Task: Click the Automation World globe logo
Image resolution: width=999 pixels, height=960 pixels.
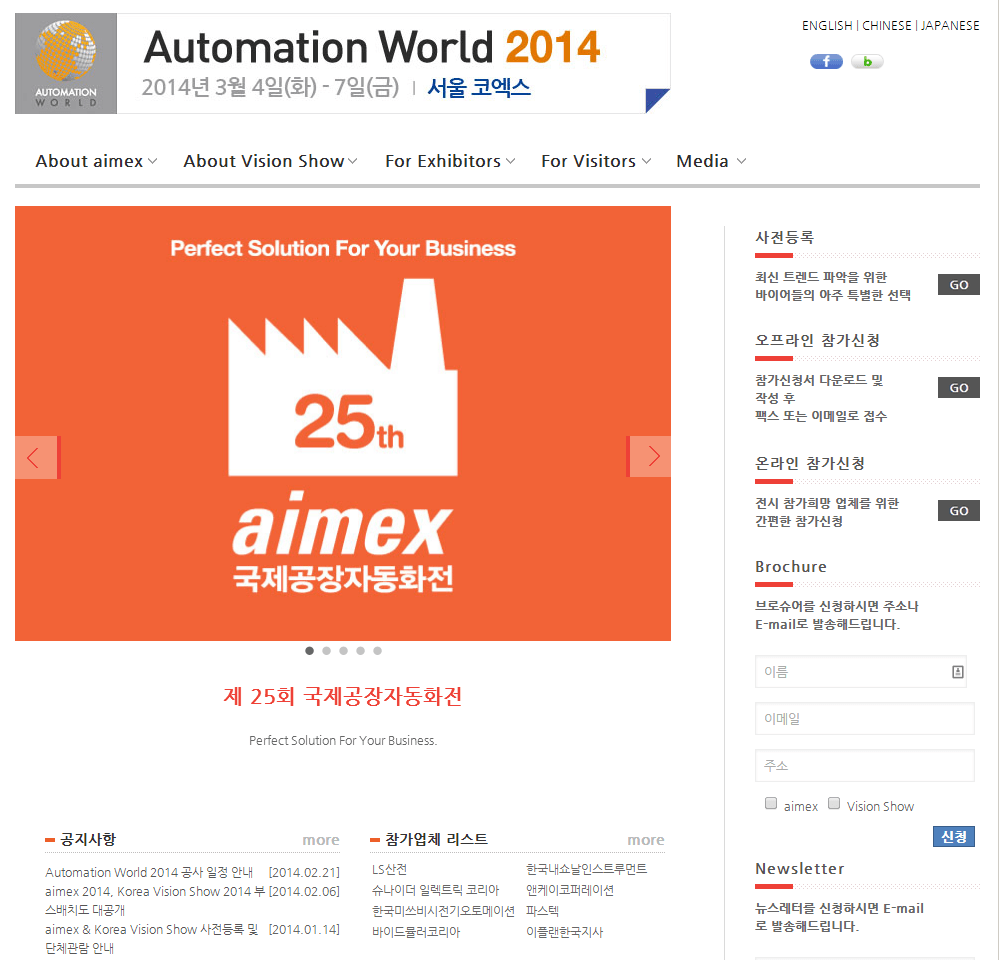Action: pyautogui.click(x=66, y=64)
